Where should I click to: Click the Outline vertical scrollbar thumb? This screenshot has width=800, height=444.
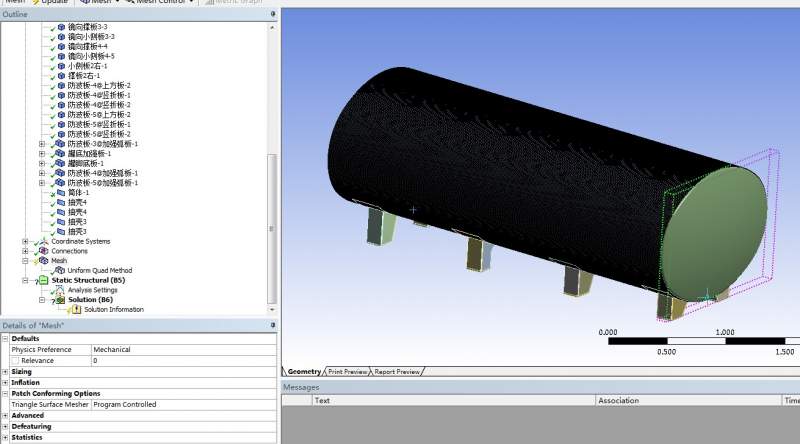tap(272, 229)
